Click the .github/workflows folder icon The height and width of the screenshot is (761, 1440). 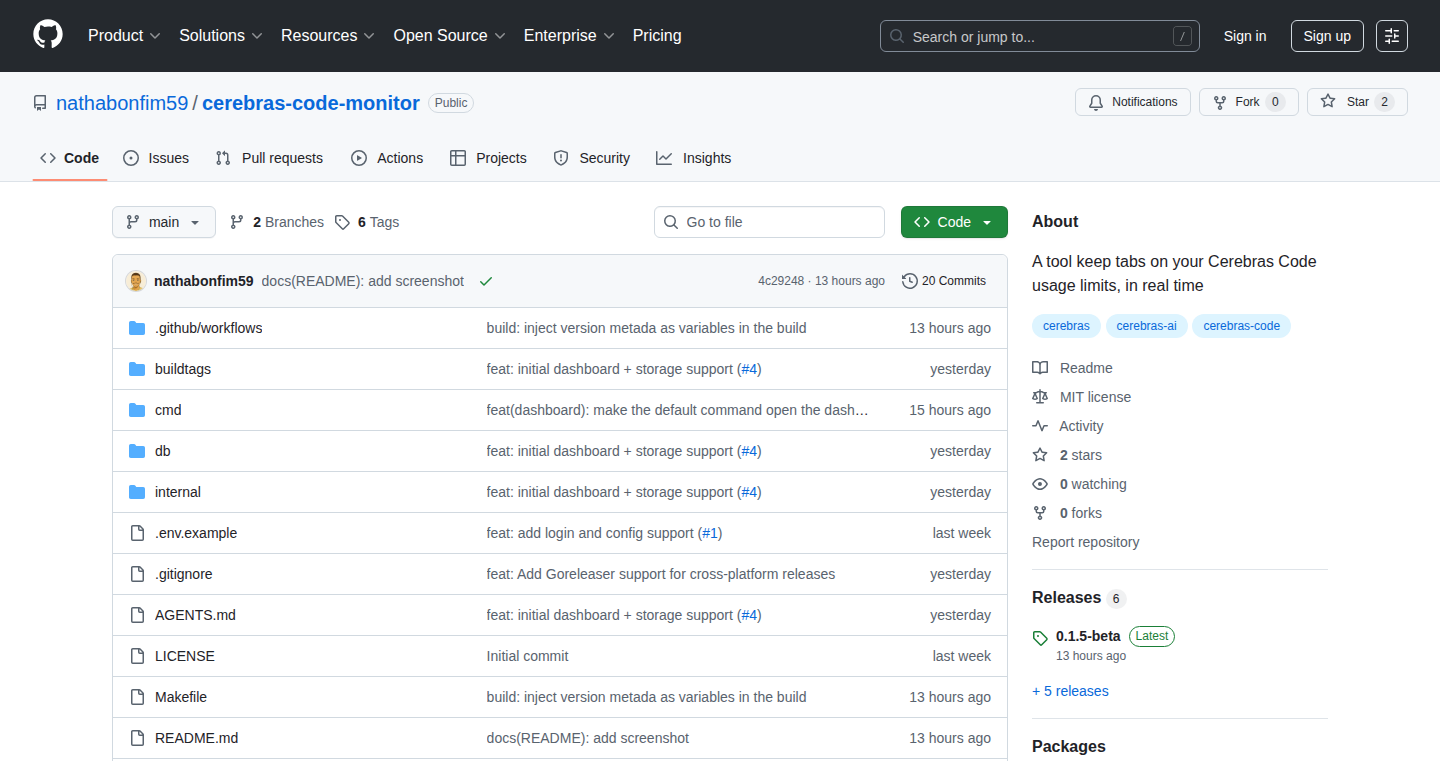pos(137,328)
